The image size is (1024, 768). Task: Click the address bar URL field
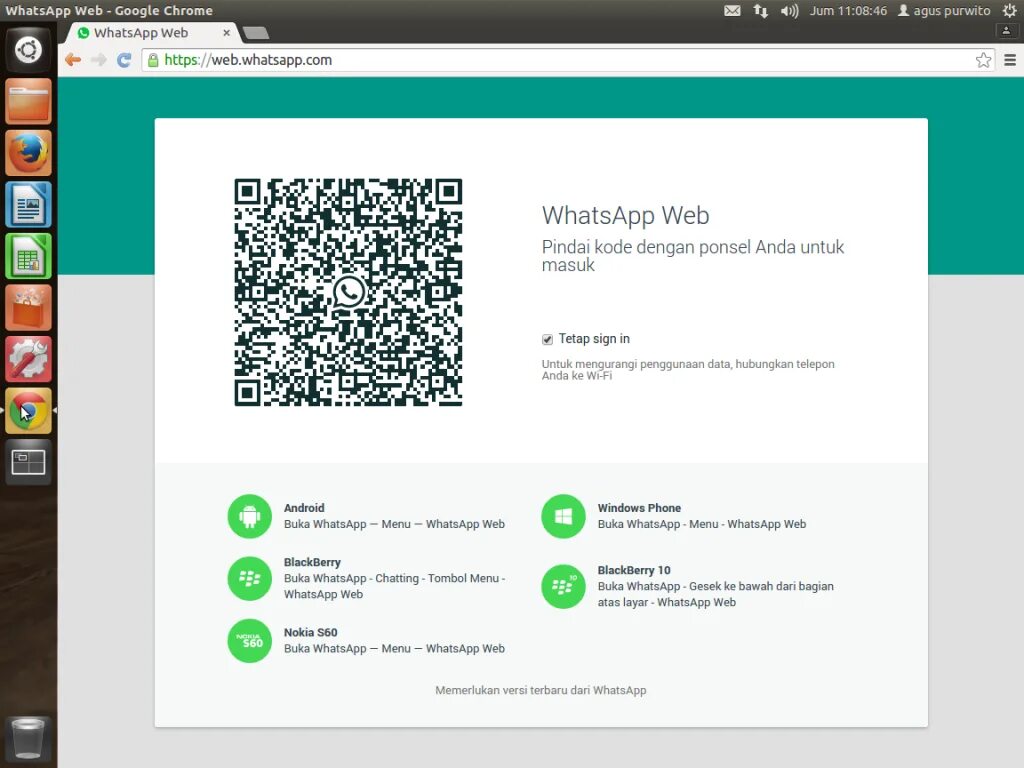(568, 60)
